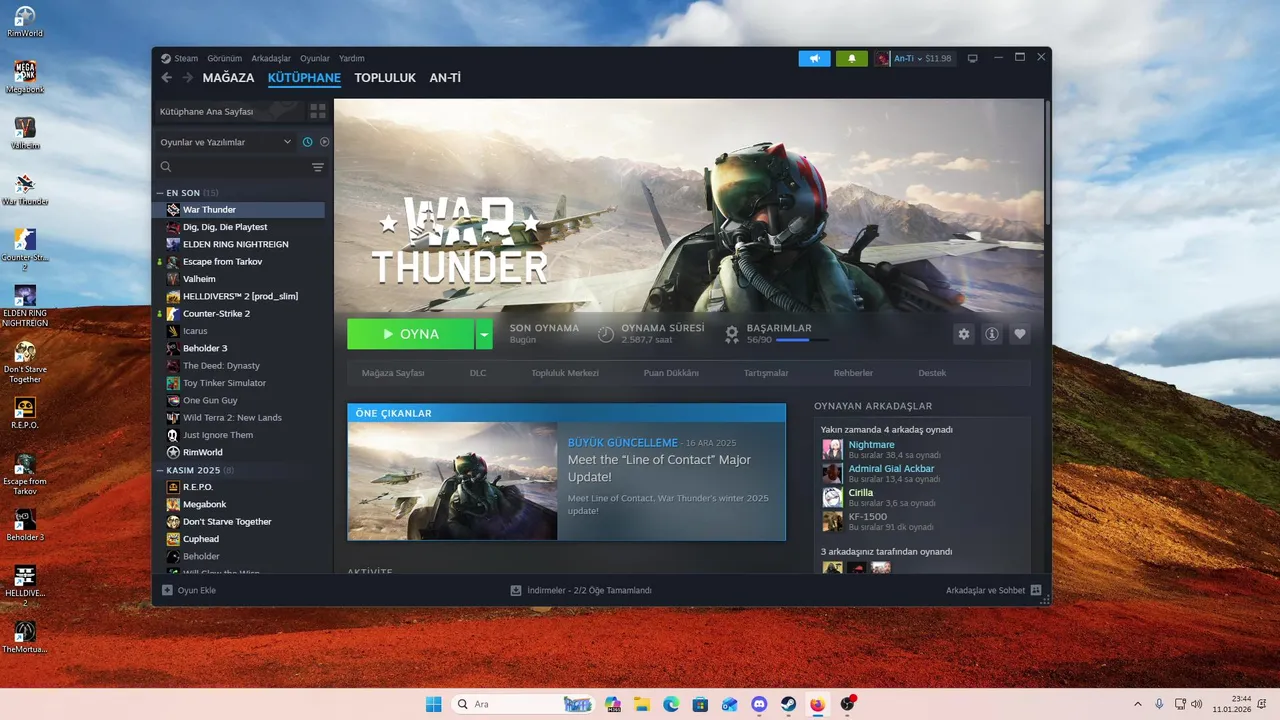Viewport: 1280px width, 720px height.
Task: Open the Tartışmalar link
Action: (766, 373)
